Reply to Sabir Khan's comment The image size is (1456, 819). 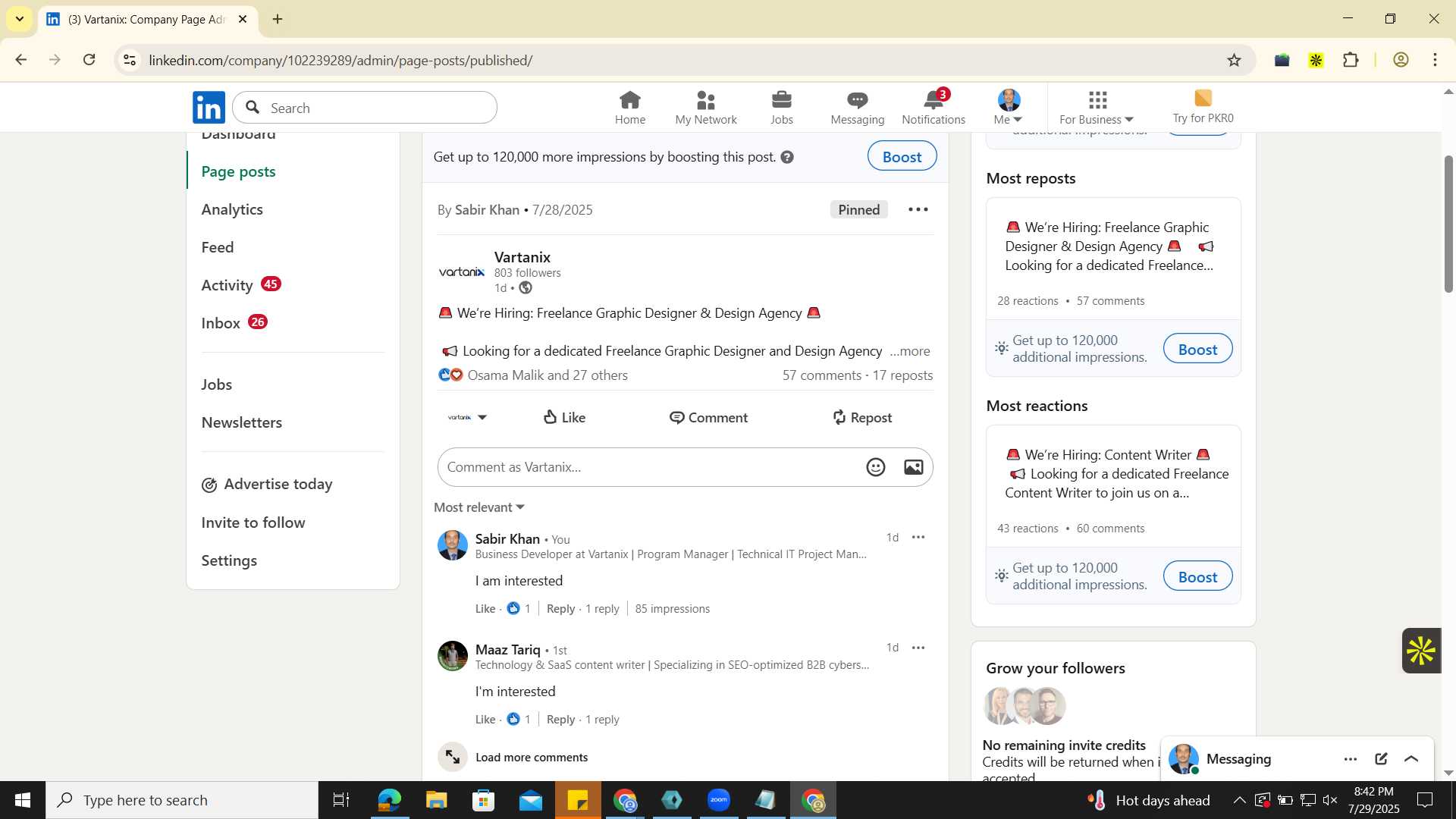(x=560, y=608)
